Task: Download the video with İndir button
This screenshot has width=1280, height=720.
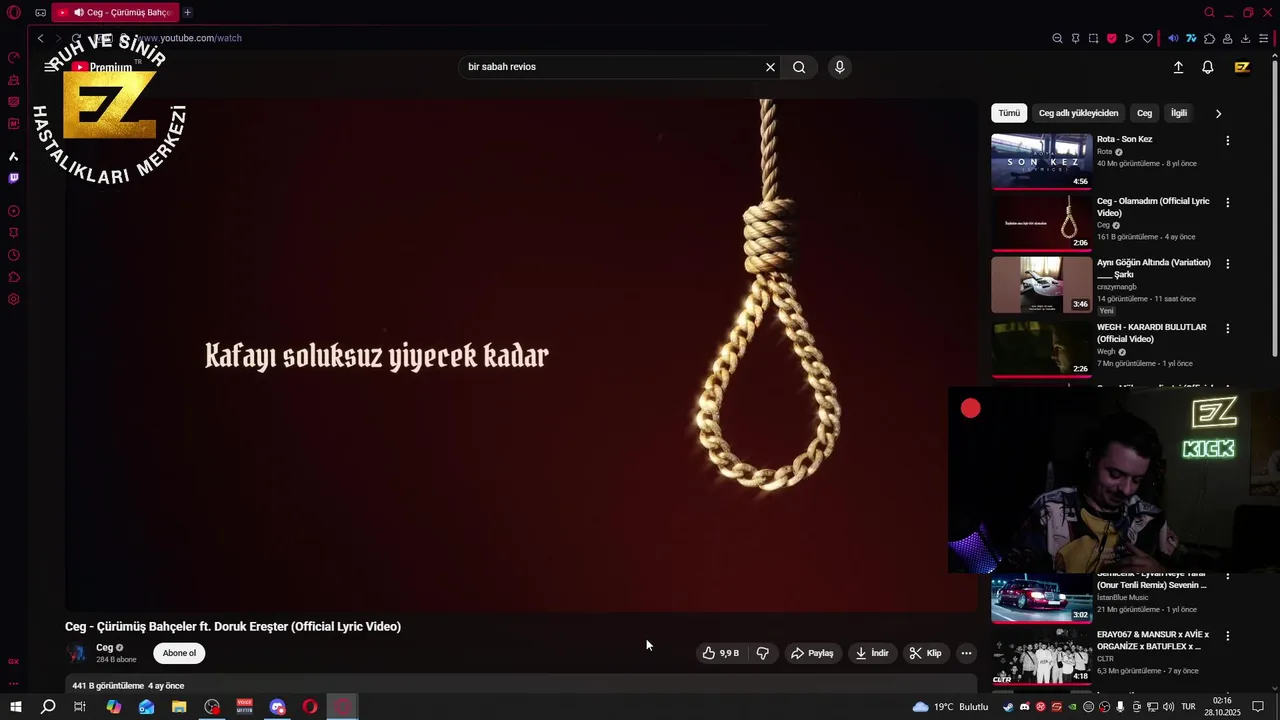Action: point(871,653)
